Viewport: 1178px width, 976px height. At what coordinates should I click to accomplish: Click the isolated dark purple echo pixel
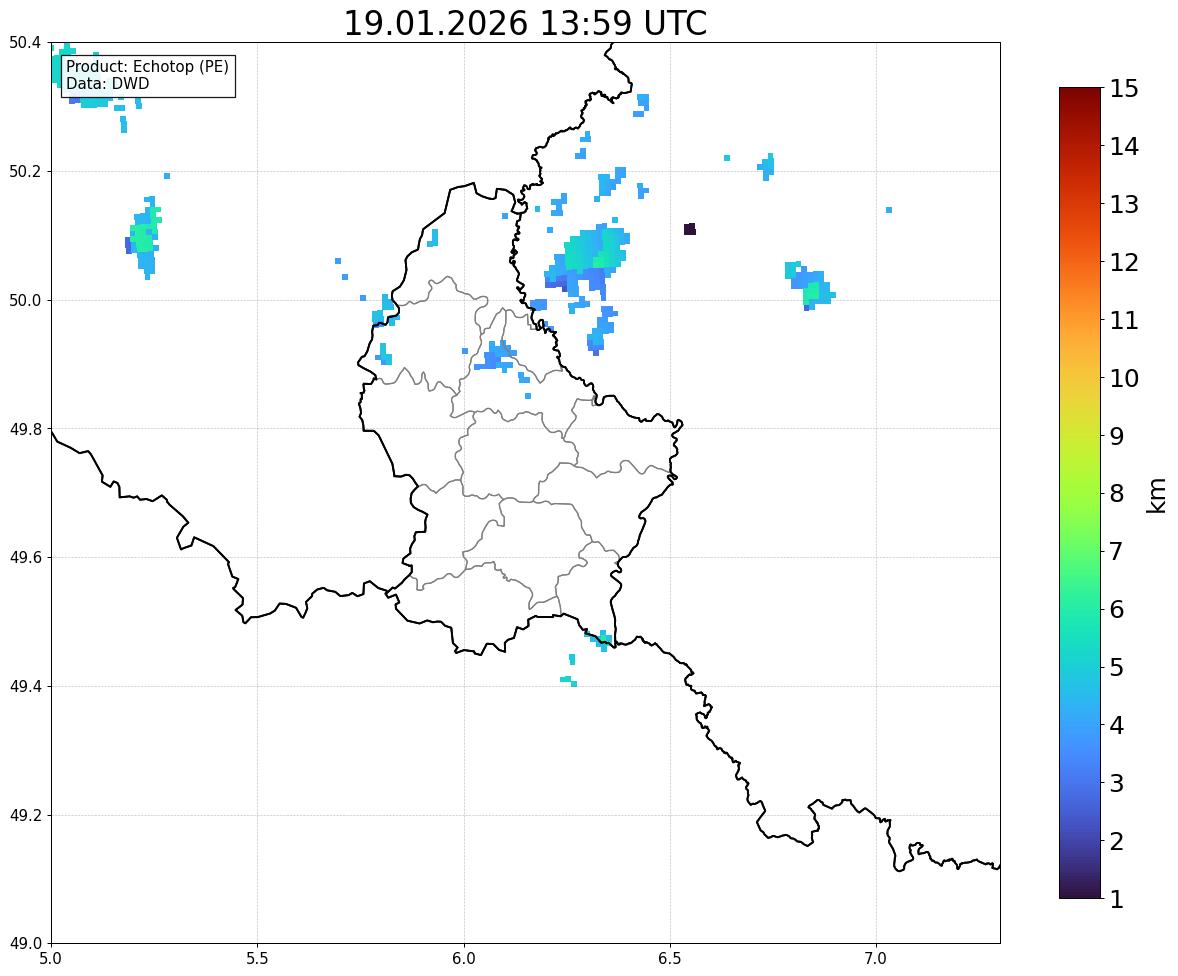pos(690,229)
